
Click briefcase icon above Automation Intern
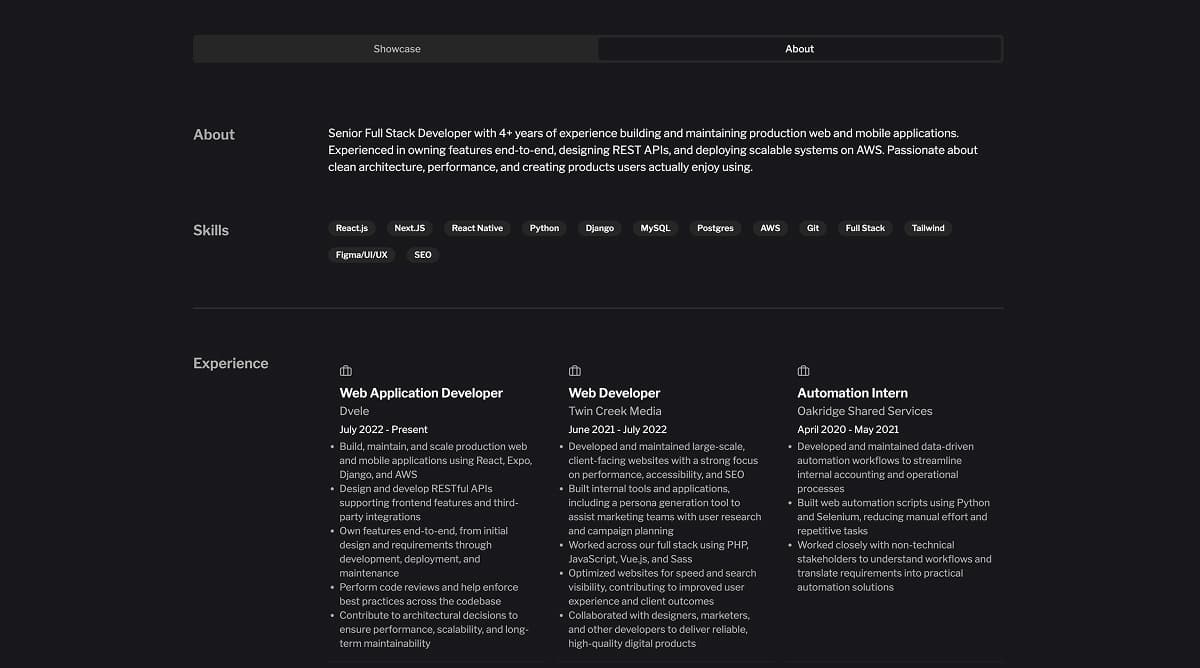click(803, 371)
